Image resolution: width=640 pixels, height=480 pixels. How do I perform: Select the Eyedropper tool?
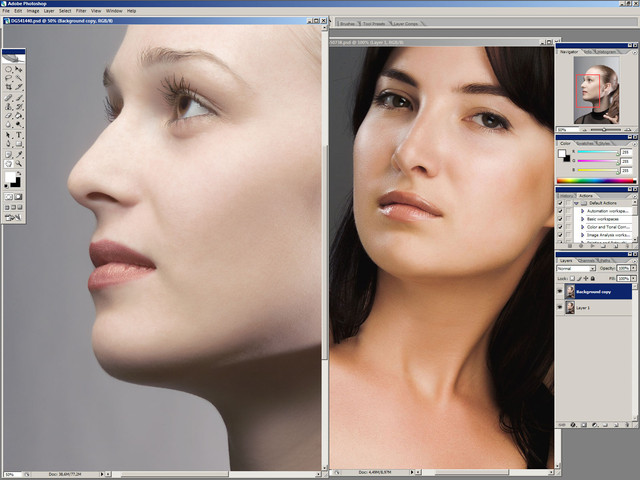pos(19,155)
